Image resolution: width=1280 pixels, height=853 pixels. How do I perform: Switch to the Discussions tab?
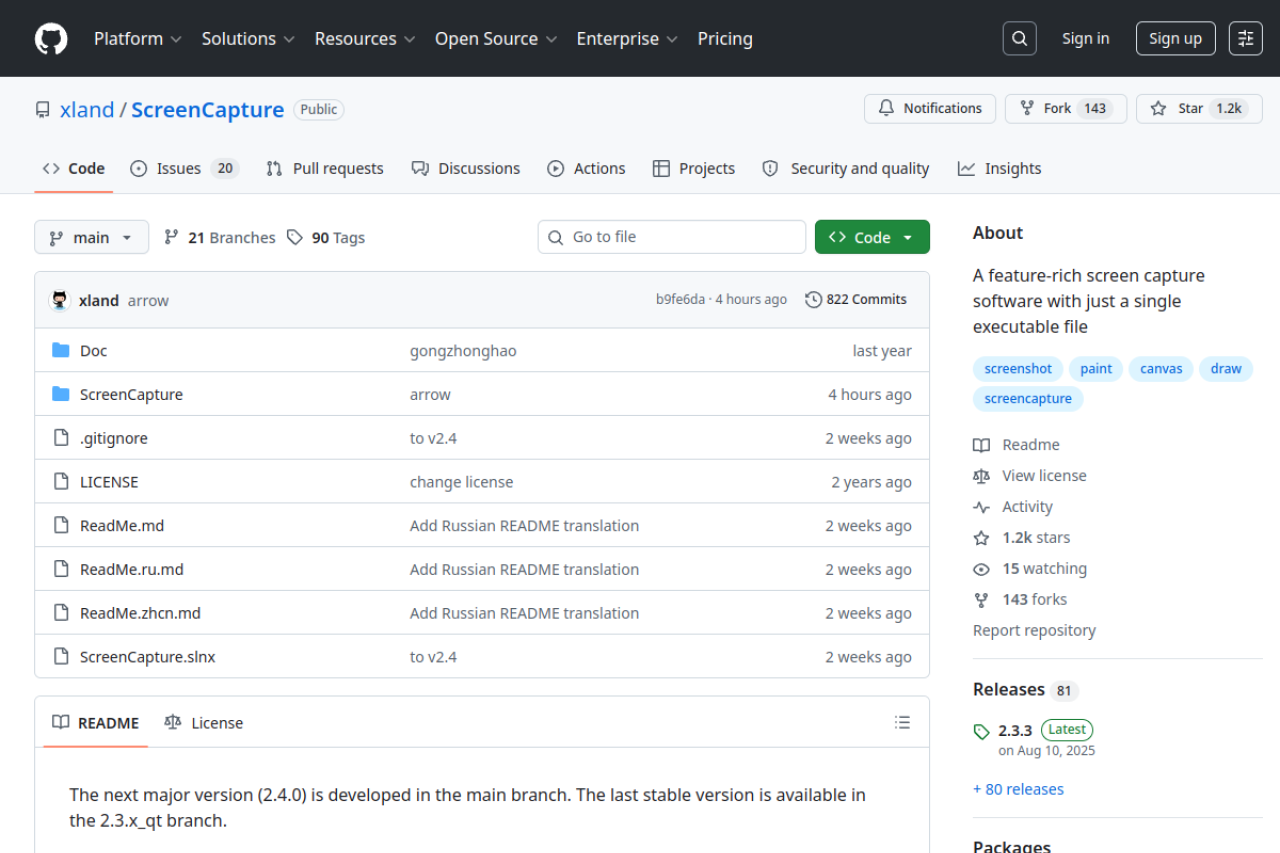pos(466,168)
